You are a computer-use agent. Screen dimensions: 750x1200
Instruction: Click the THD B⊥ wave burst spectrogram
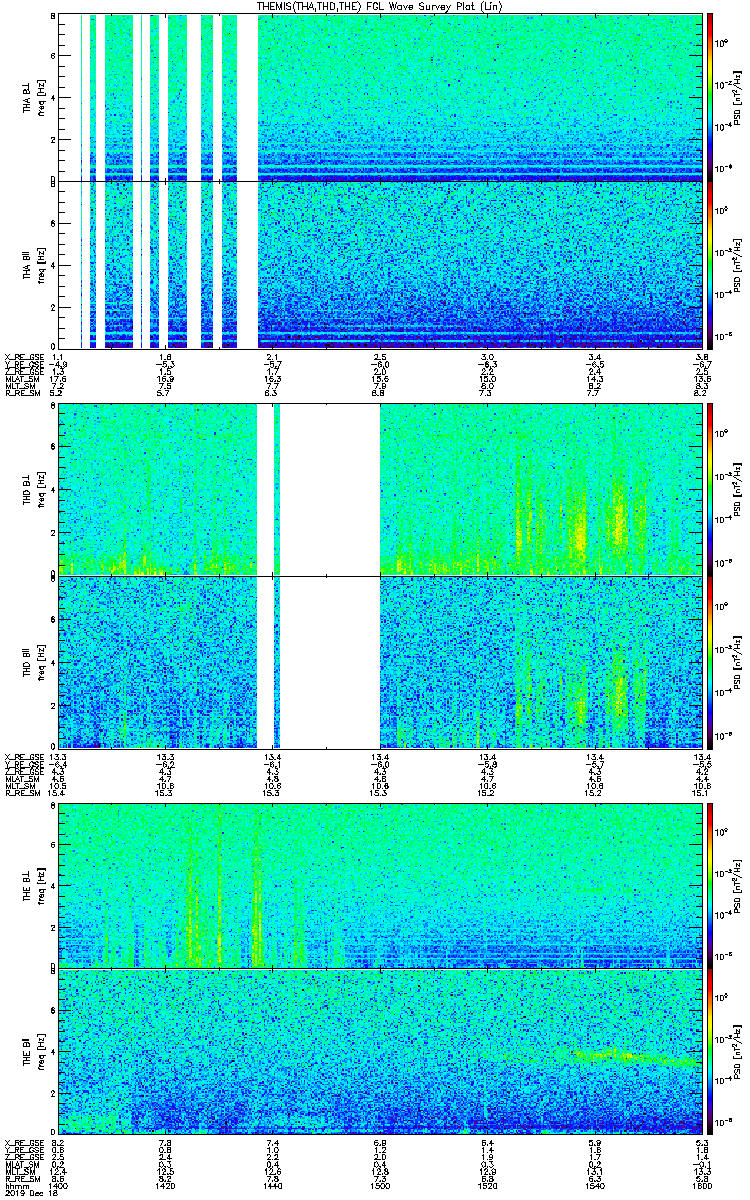[x=381, y=489]
